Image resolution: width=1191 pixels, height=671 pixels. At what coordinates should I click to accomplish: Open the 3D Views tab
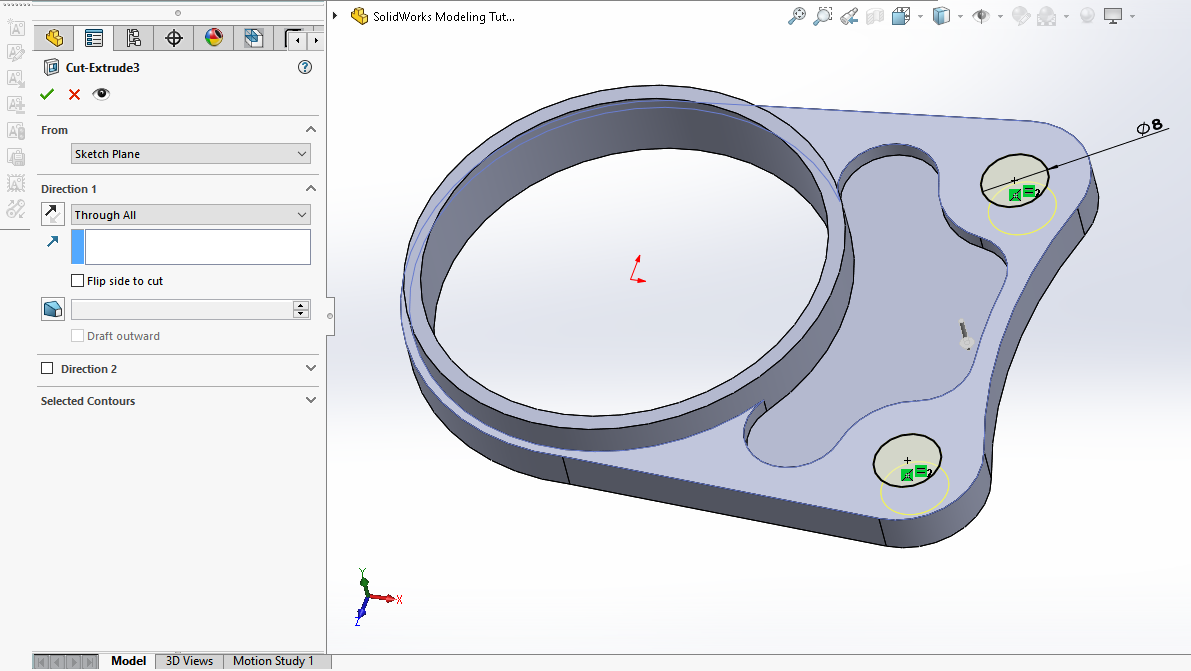point(189,661)
